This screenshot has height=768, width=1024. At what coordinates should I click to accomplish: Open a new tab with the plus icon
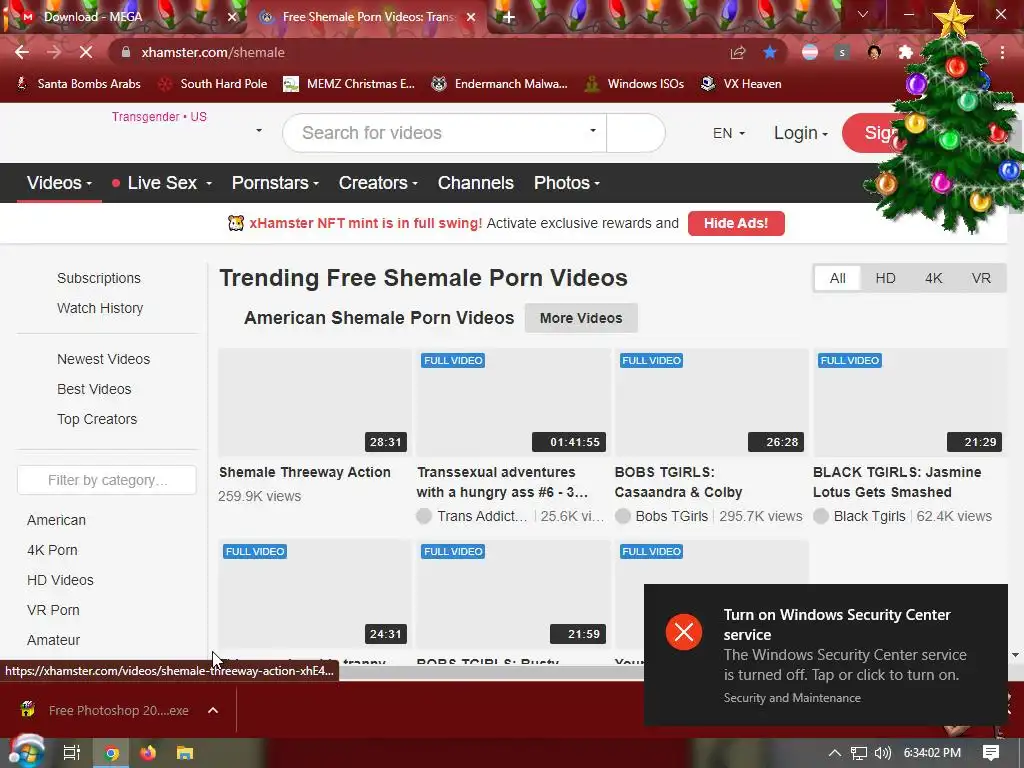pos(509,17)
